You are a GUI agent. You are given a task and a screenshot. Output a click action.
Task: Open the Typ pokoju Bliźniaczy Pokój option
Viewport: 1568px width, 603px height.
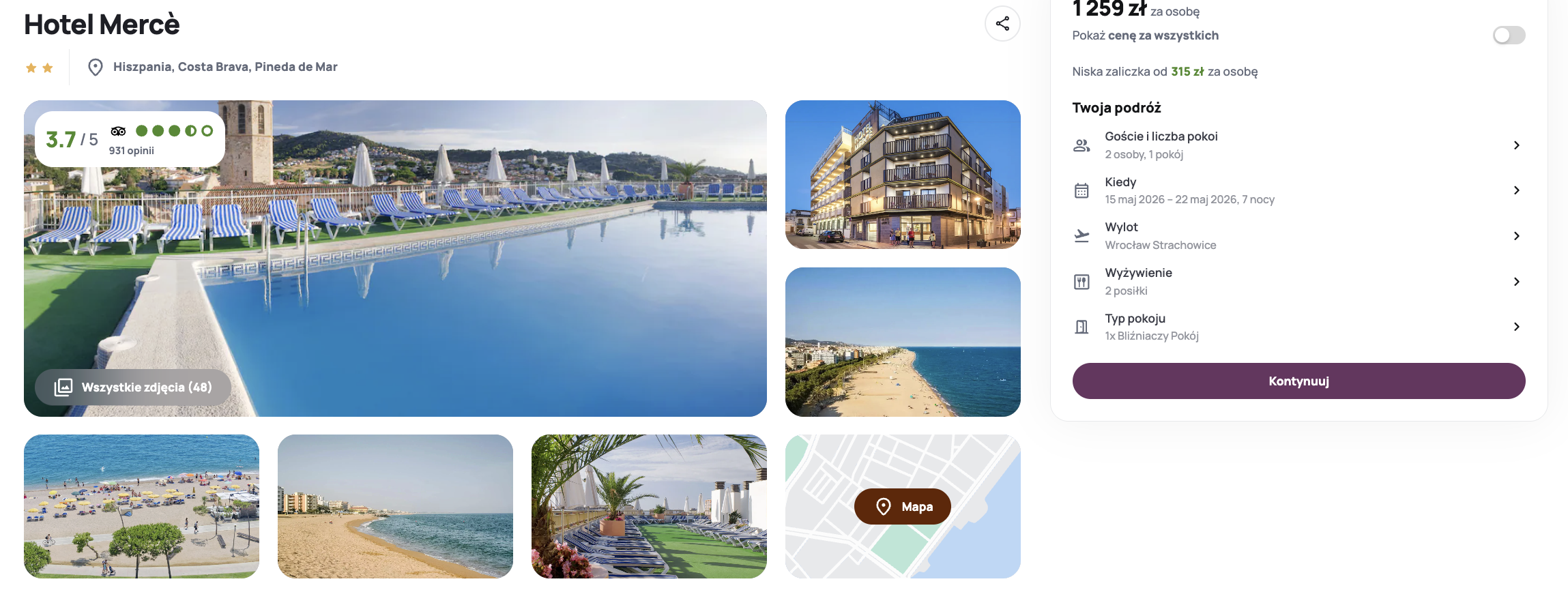pyautogui.click(x=1298, y=327)
